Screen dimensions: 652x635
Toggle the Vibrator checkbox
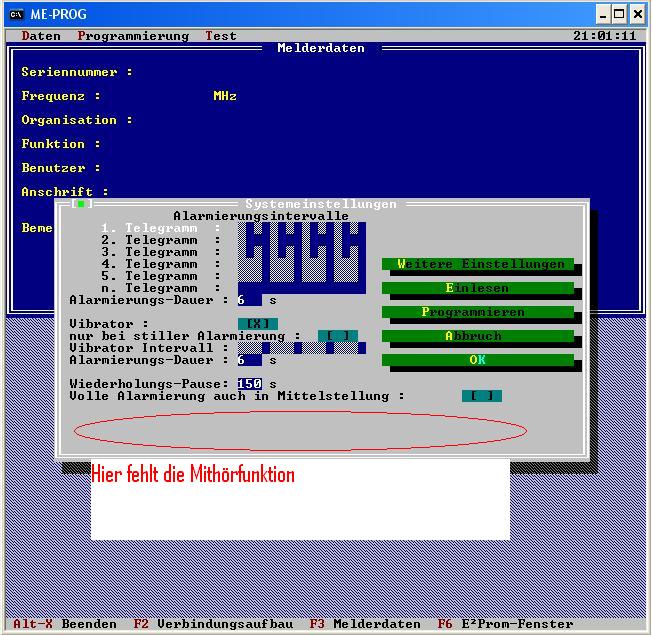pos(258,324)
